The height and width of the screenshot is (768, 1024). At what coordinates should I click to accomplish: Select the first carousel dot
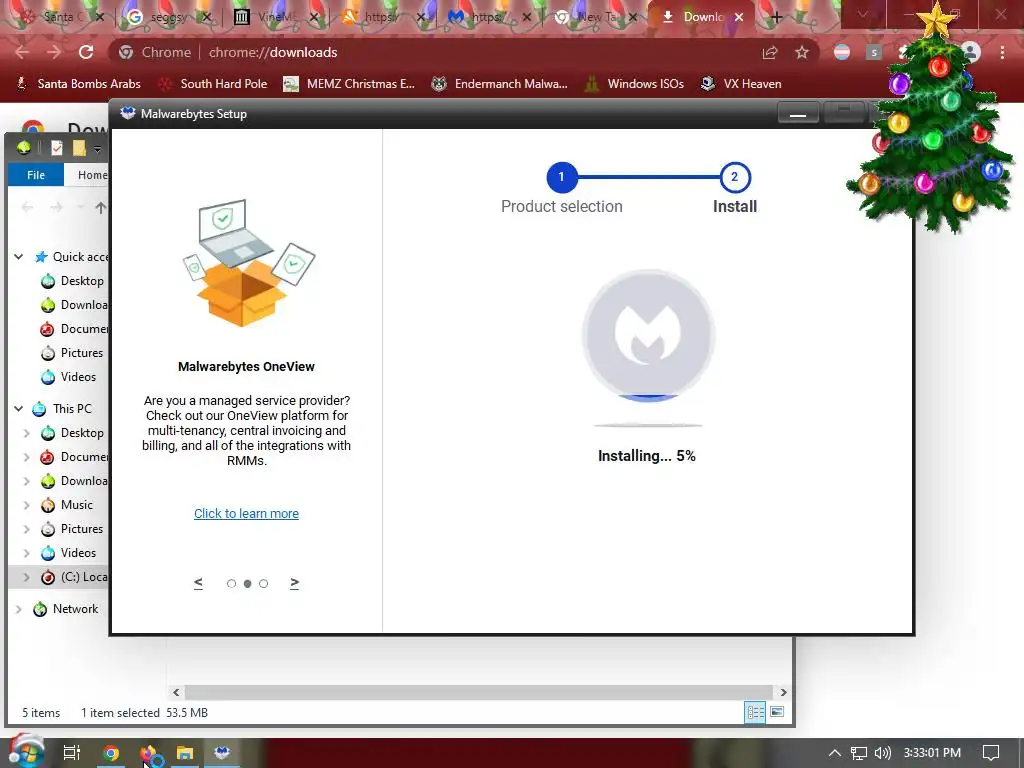coord(231,584)
